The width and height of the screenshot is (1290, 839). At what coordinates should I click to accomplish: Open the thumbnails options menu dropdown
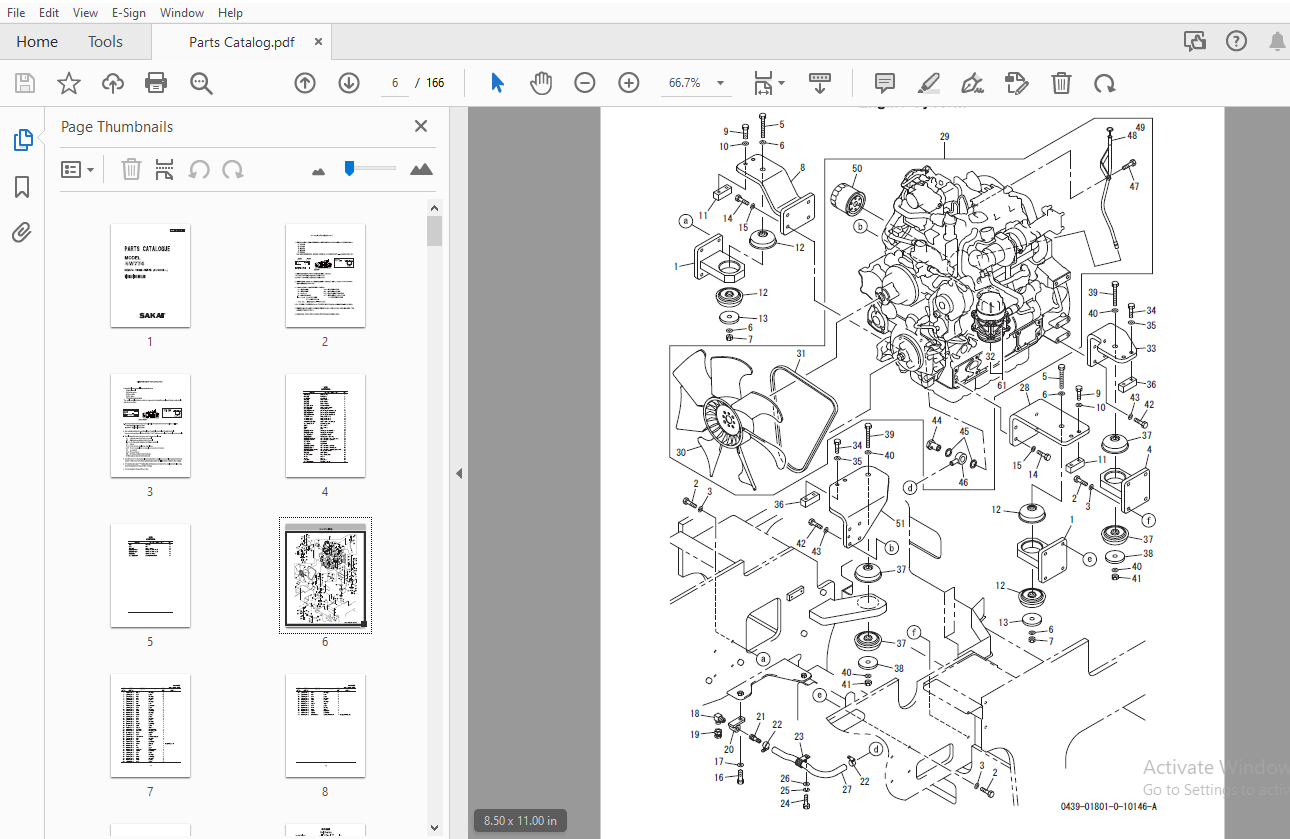coord(78,170)
